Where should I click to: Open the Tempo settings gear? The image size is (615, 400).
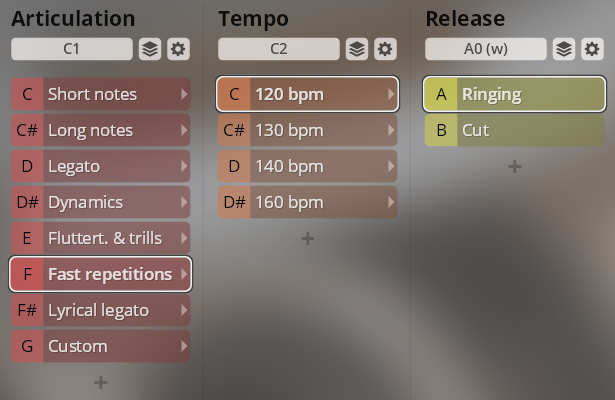pyautogui.click(x=385, y=49)
